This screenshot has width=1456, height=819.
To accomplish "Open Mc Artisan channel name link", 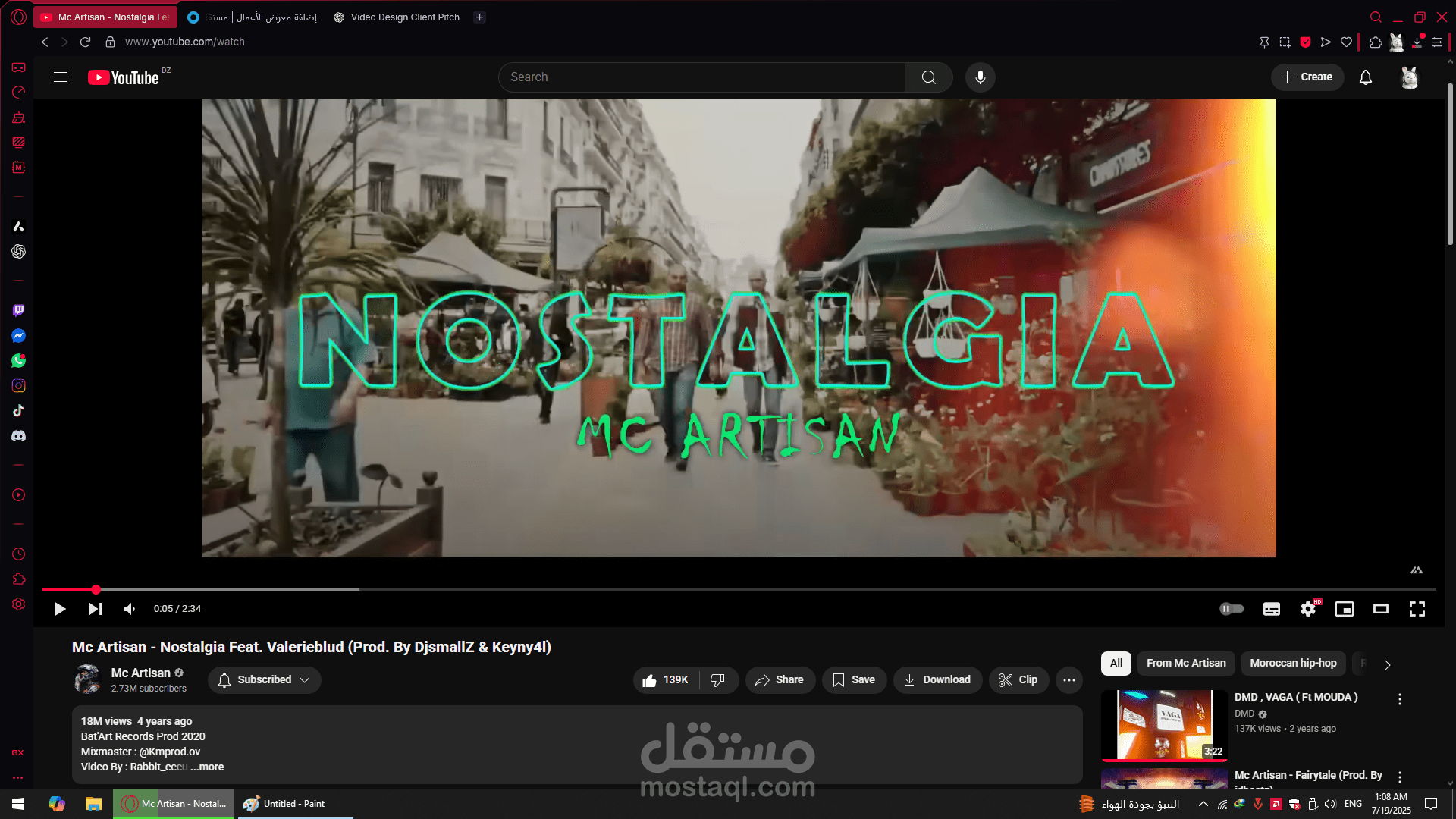I will 140,673.
